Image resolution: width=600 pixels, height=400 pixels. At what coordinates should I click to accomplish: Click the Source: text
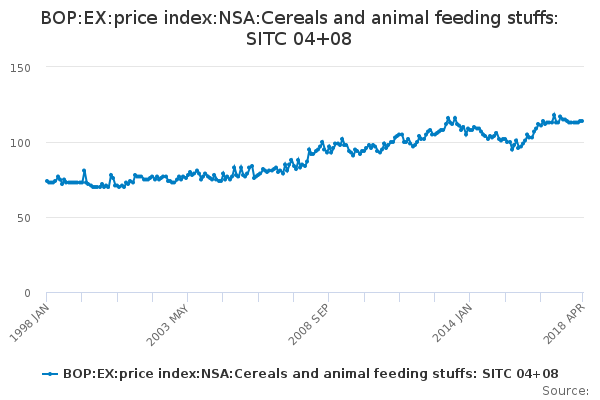coord(567,391)
